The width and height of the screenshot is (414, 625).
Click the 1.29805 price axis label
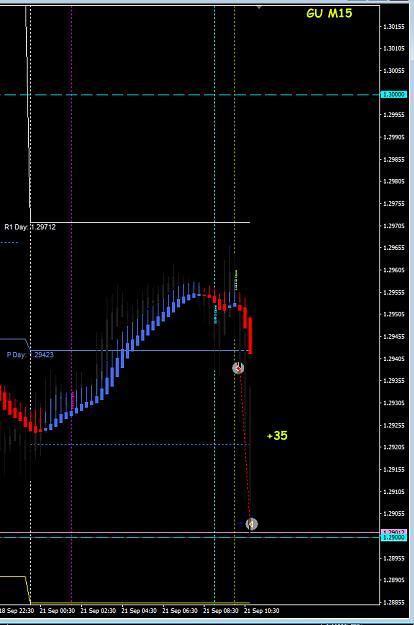pos(394,182)
